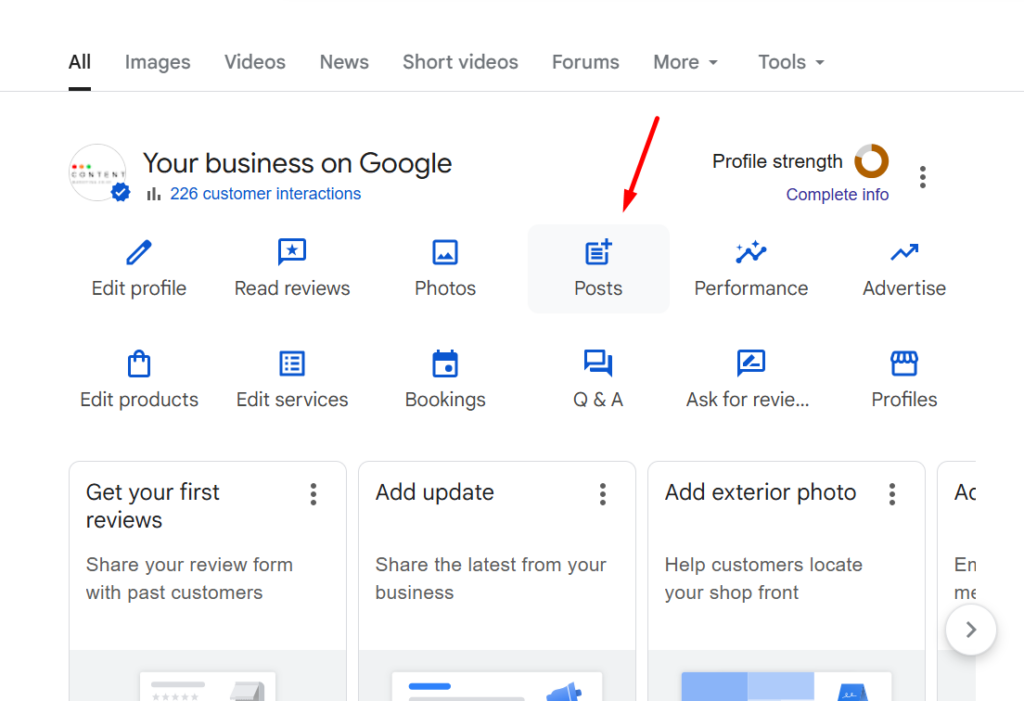Click the Profile strength progress ring
The height and width of the screenshot is (701, 1024).
click(871, 161)
